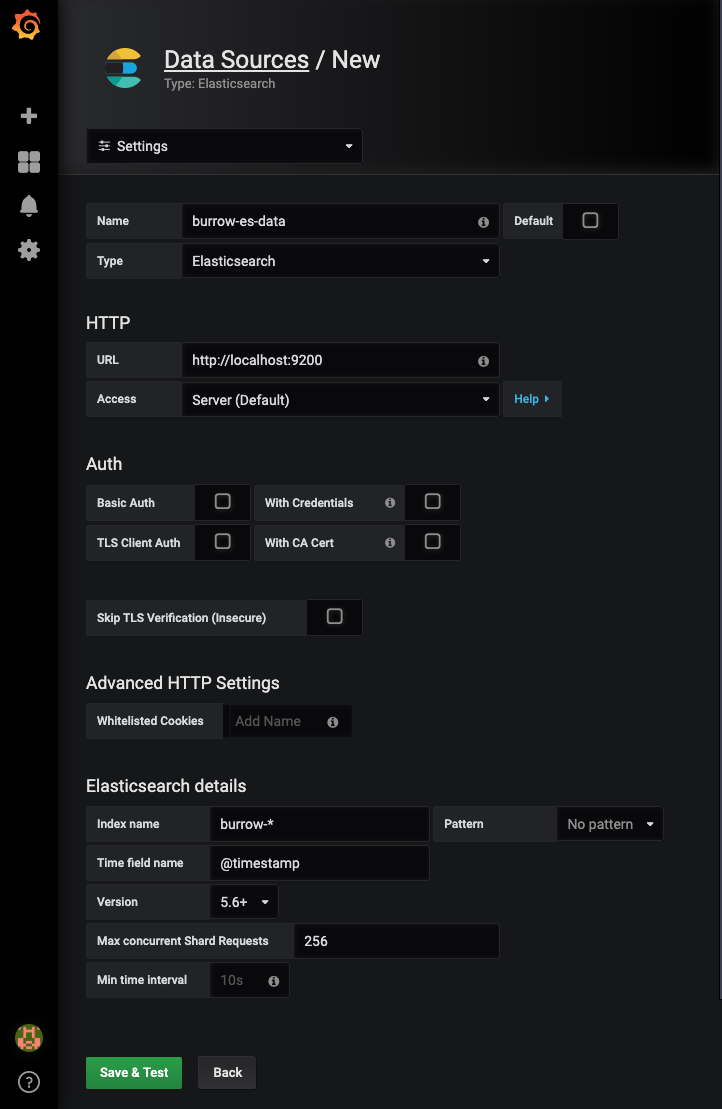This screenshot has height=1109, width=722.
Task: Open the Version 5.6+ dropdown
Action: 244,902
